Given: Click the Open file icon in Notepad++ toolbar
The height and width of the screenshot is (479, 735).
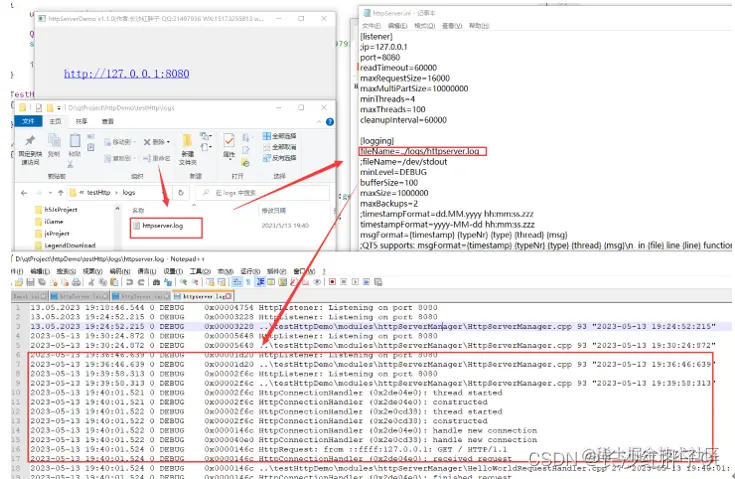Looking at the screenshot, I should [x=19, y=282].
